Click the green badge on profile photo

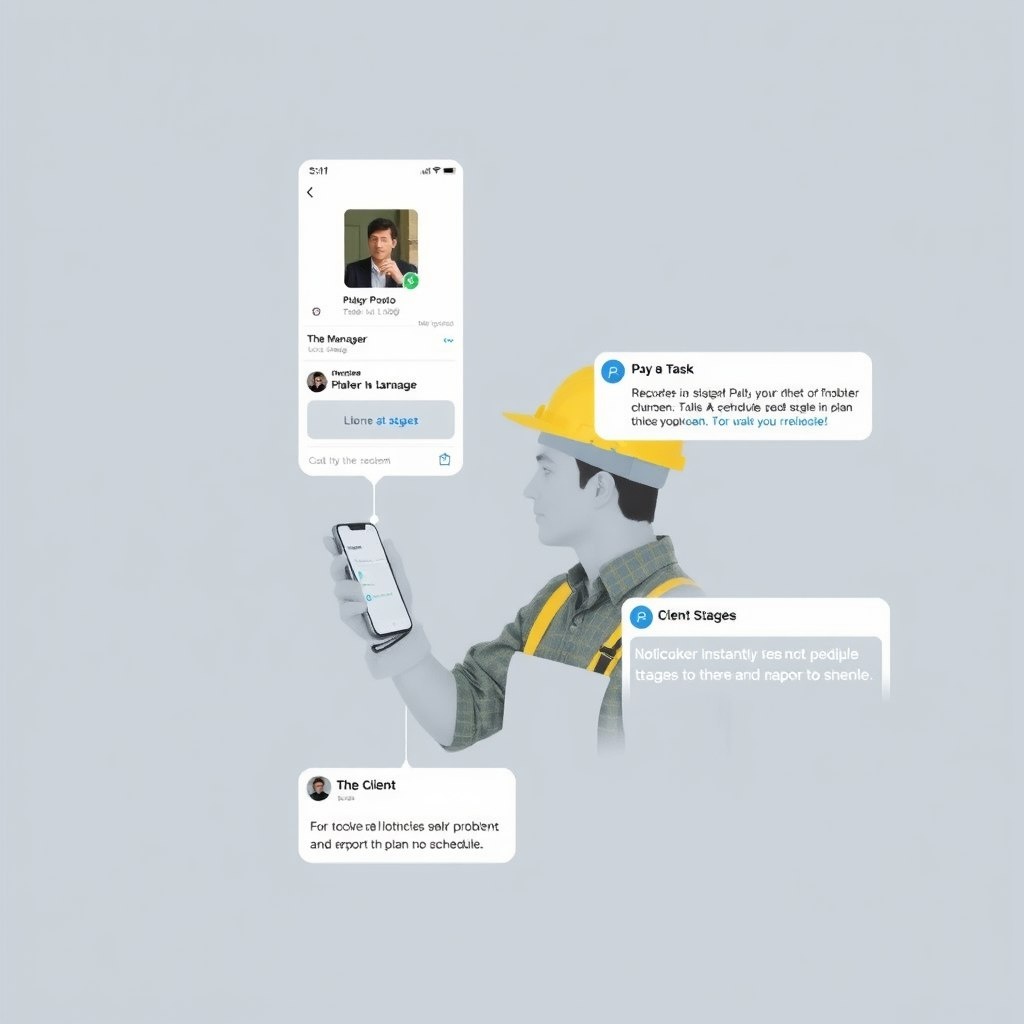click(x=411, y=281)
